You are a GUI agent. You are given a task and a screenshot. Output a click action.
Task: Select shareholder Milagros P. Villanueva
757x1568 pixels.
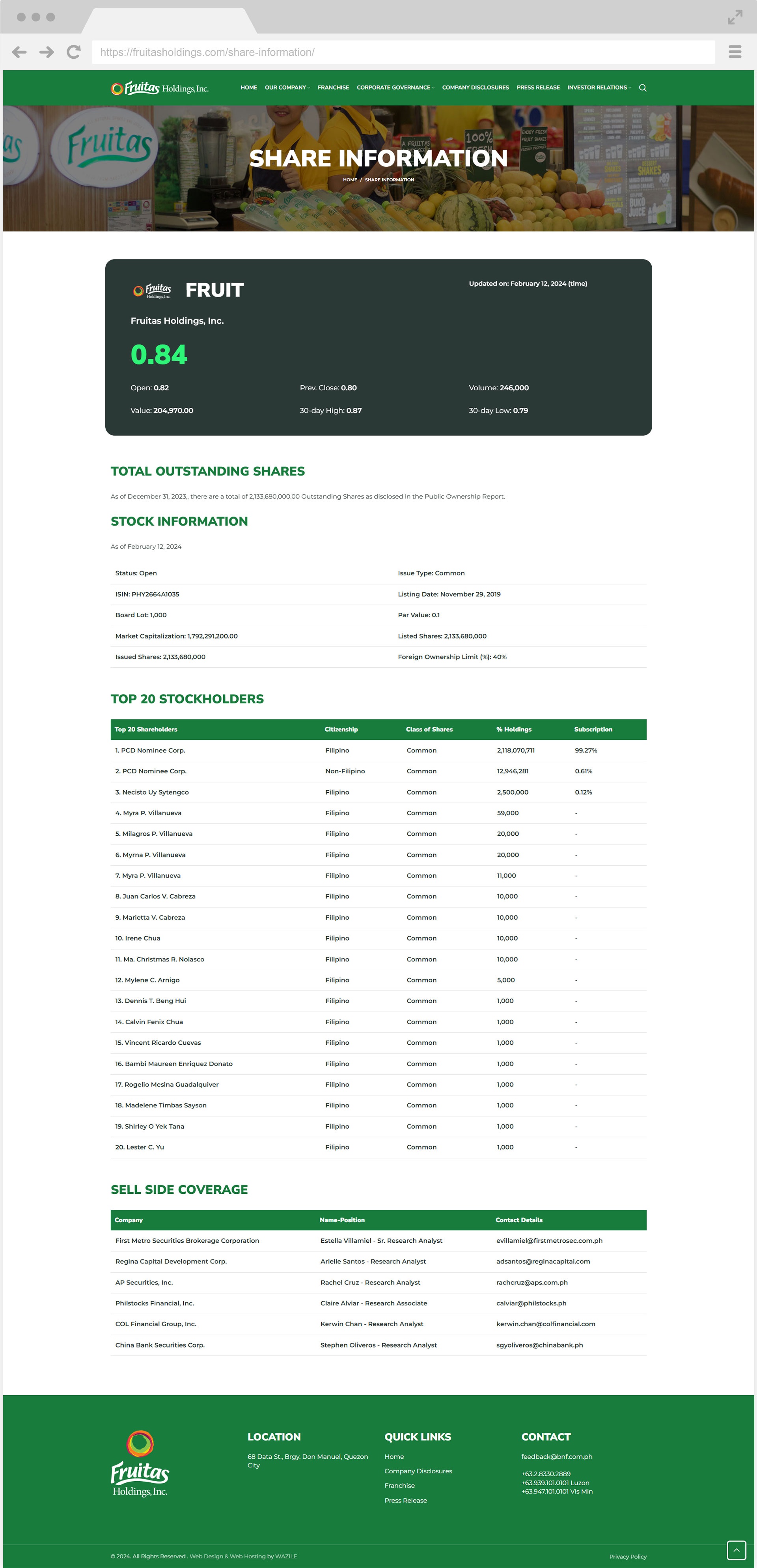coord(154,834)
